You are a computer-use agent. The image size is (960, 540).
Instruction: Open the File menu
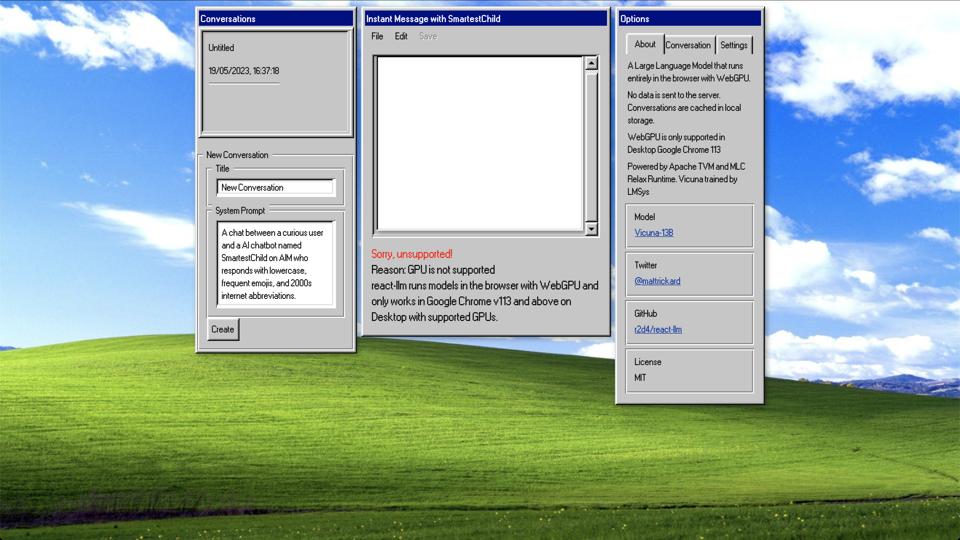(377, 37)
